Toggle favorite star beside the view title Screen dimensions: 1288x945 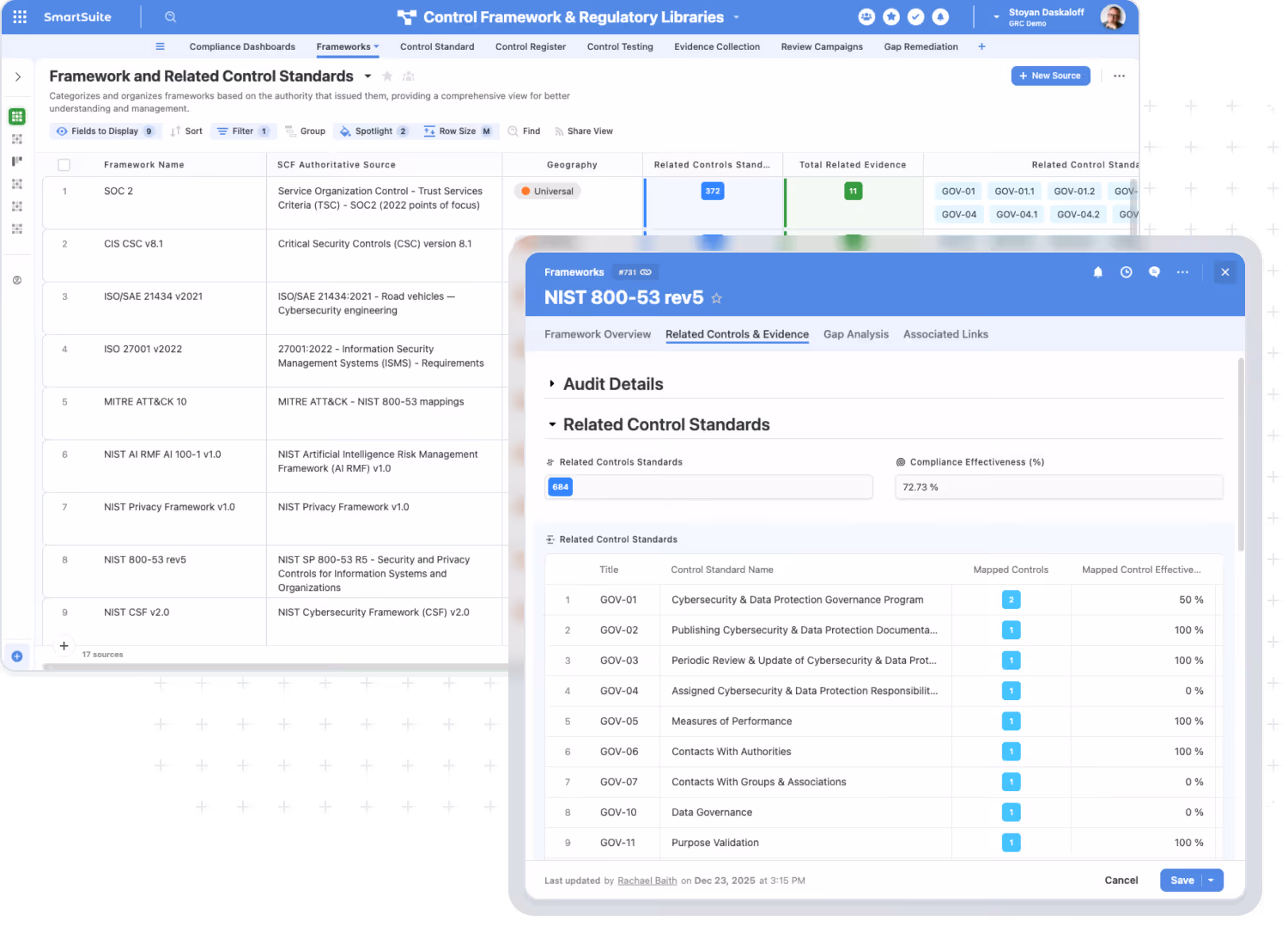[x=387, y=76]
